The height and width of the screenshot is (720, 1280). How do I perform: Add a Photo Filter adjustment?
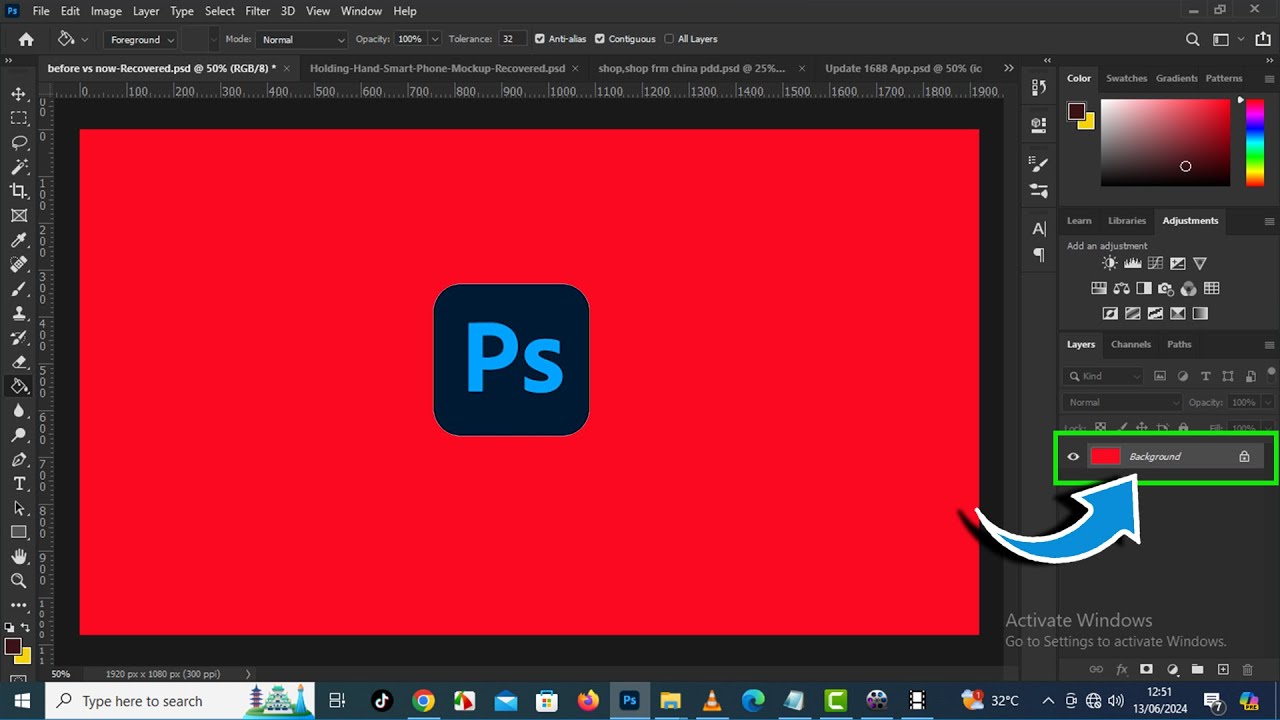pyautogui.click(x=1166, y=288)
